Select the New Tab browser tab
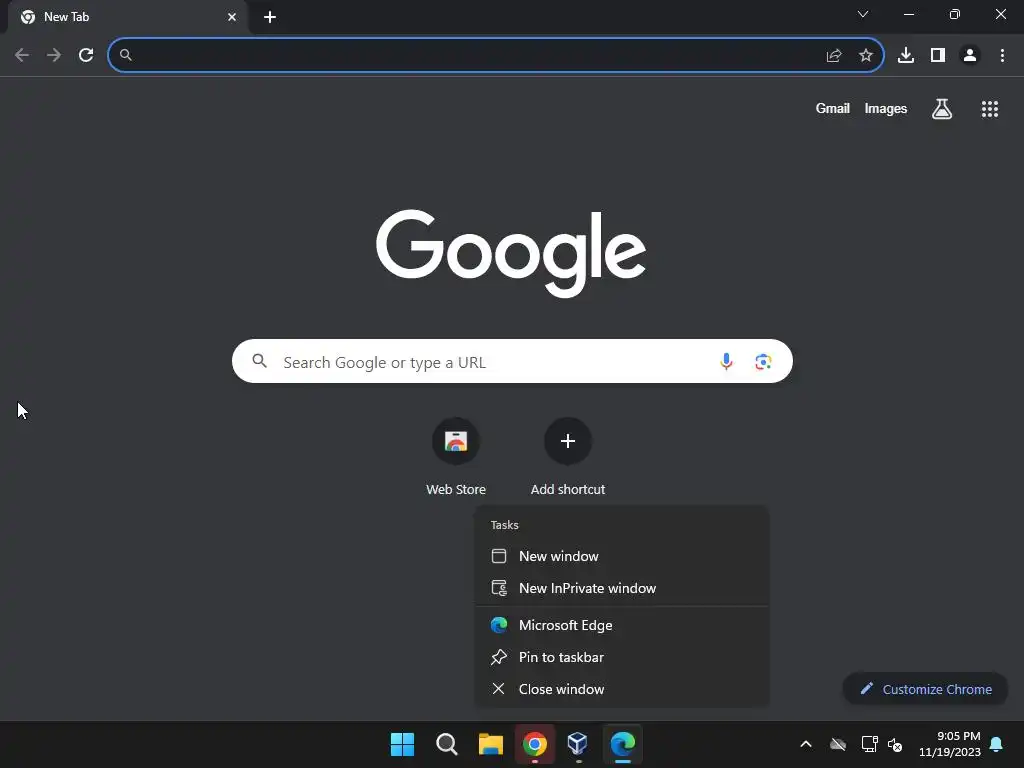 pos(128,17)
